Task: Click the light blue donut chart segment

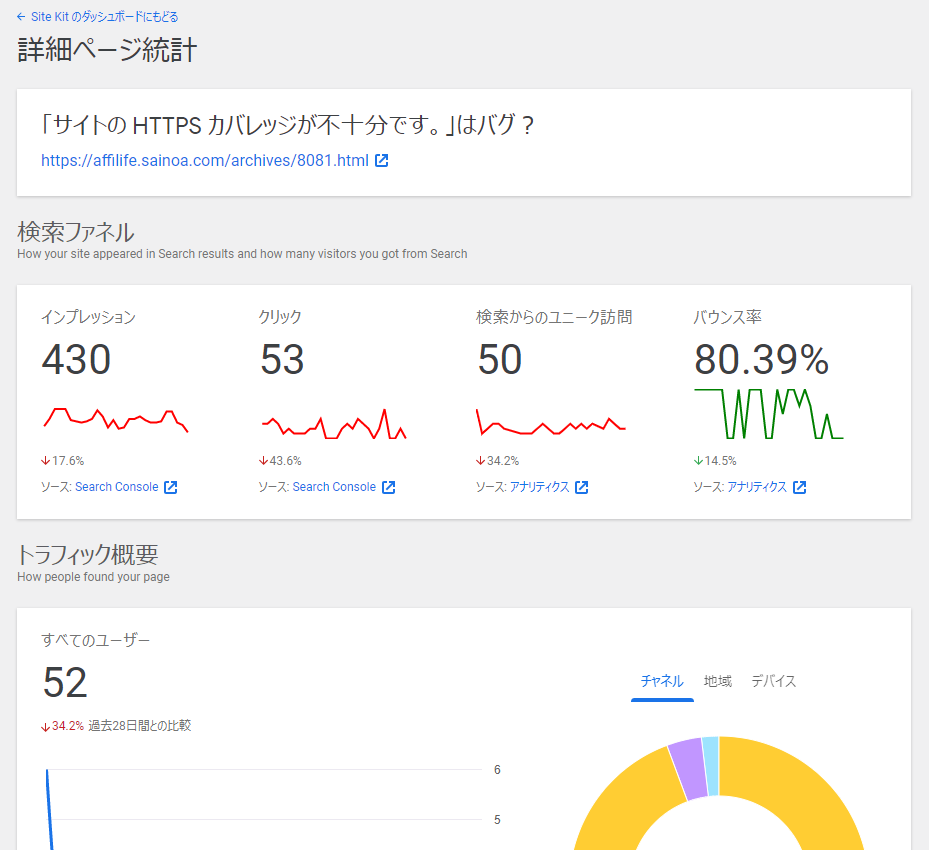Action: click(x=711, y=766)
